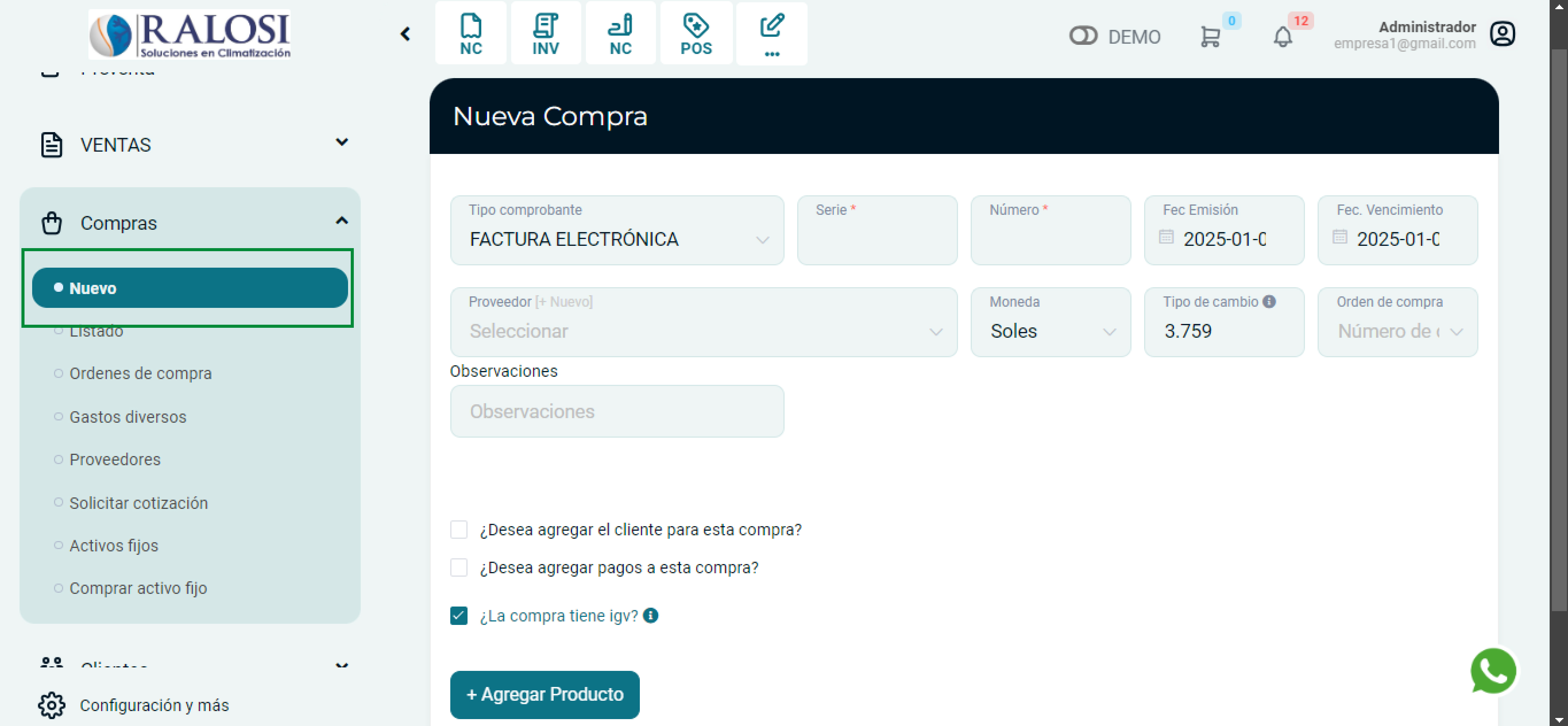
Task: Click the POS tag icon
Action: coord(696,33)
